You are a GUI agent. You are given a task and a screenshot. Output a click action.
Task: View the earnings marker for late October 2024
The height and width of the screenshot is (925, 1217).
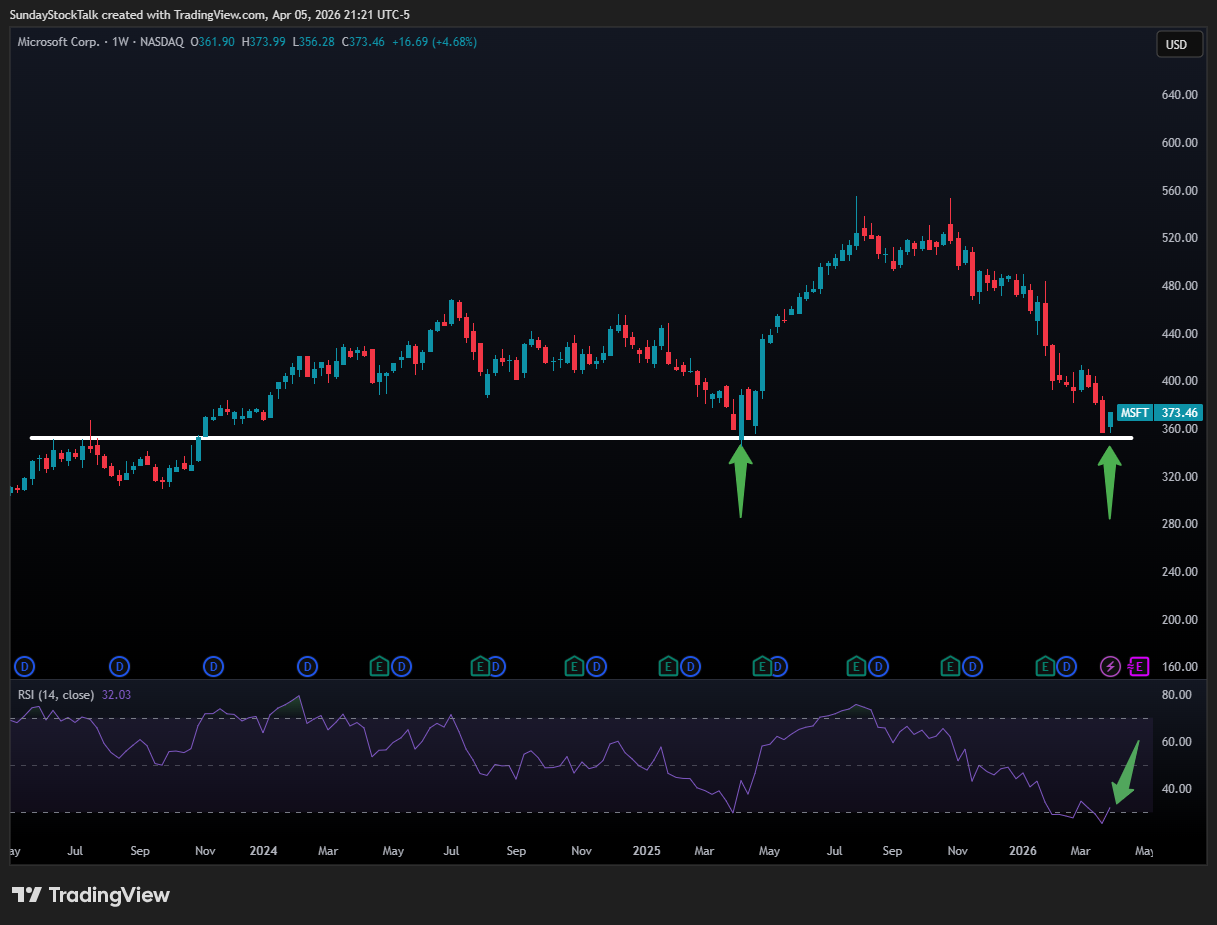[574, 666]
